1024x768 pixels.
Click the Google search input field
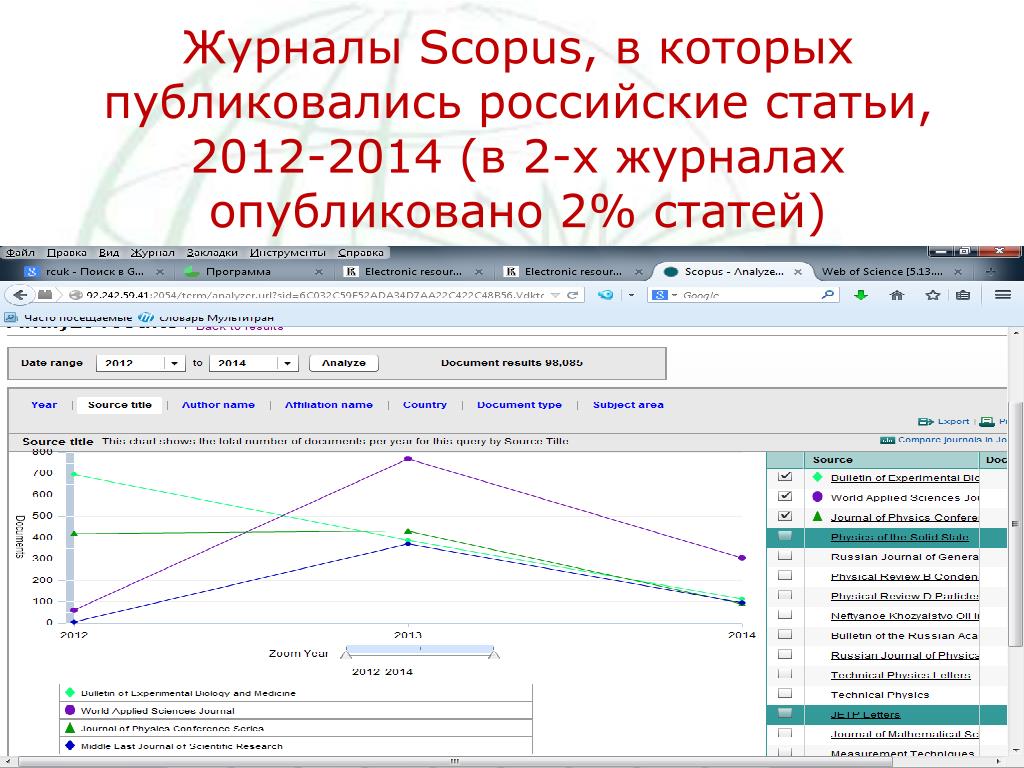coord(750,295)
